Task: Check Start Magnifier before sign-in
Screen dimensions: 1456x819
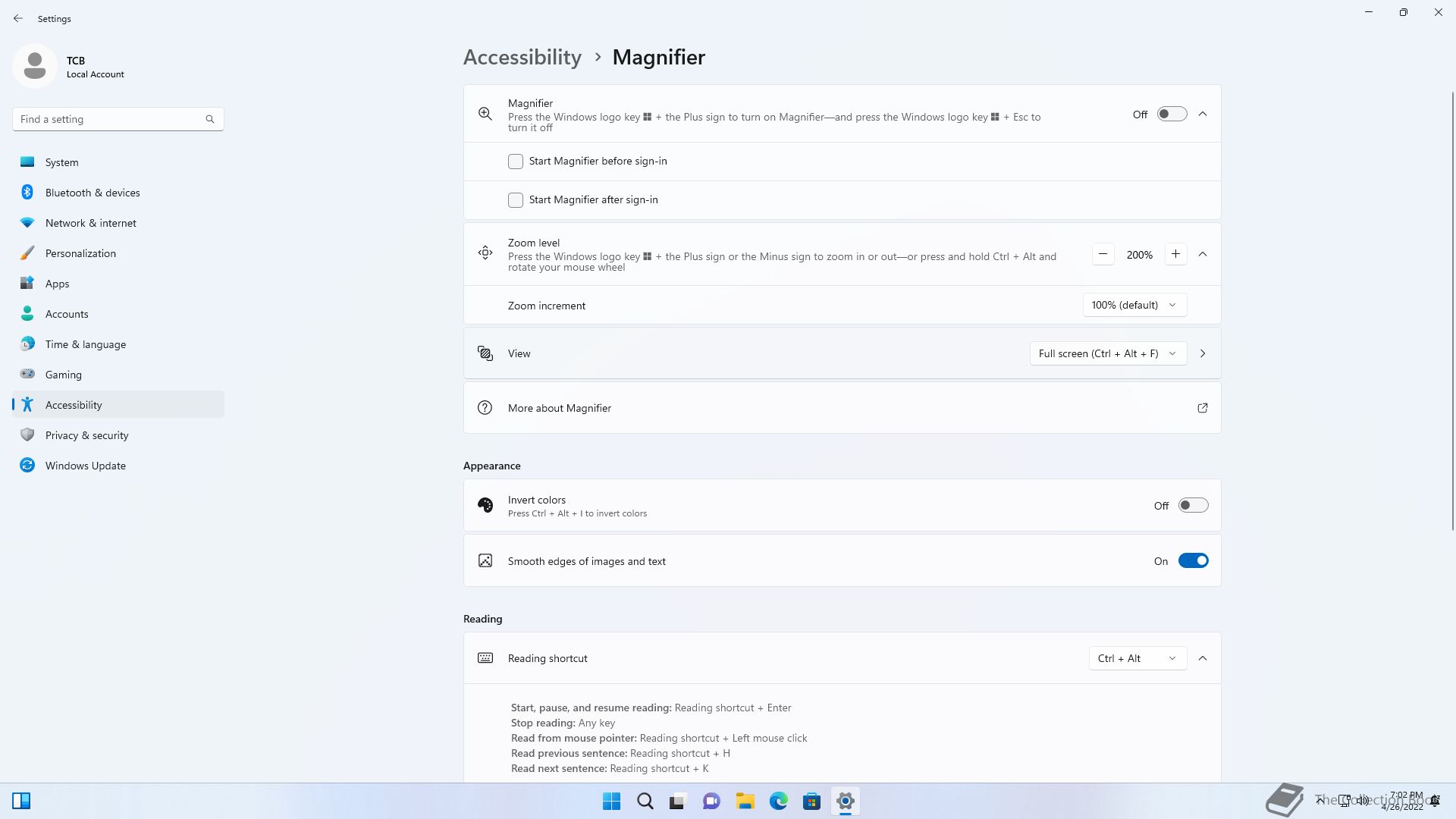Action: tap(516, 162)
